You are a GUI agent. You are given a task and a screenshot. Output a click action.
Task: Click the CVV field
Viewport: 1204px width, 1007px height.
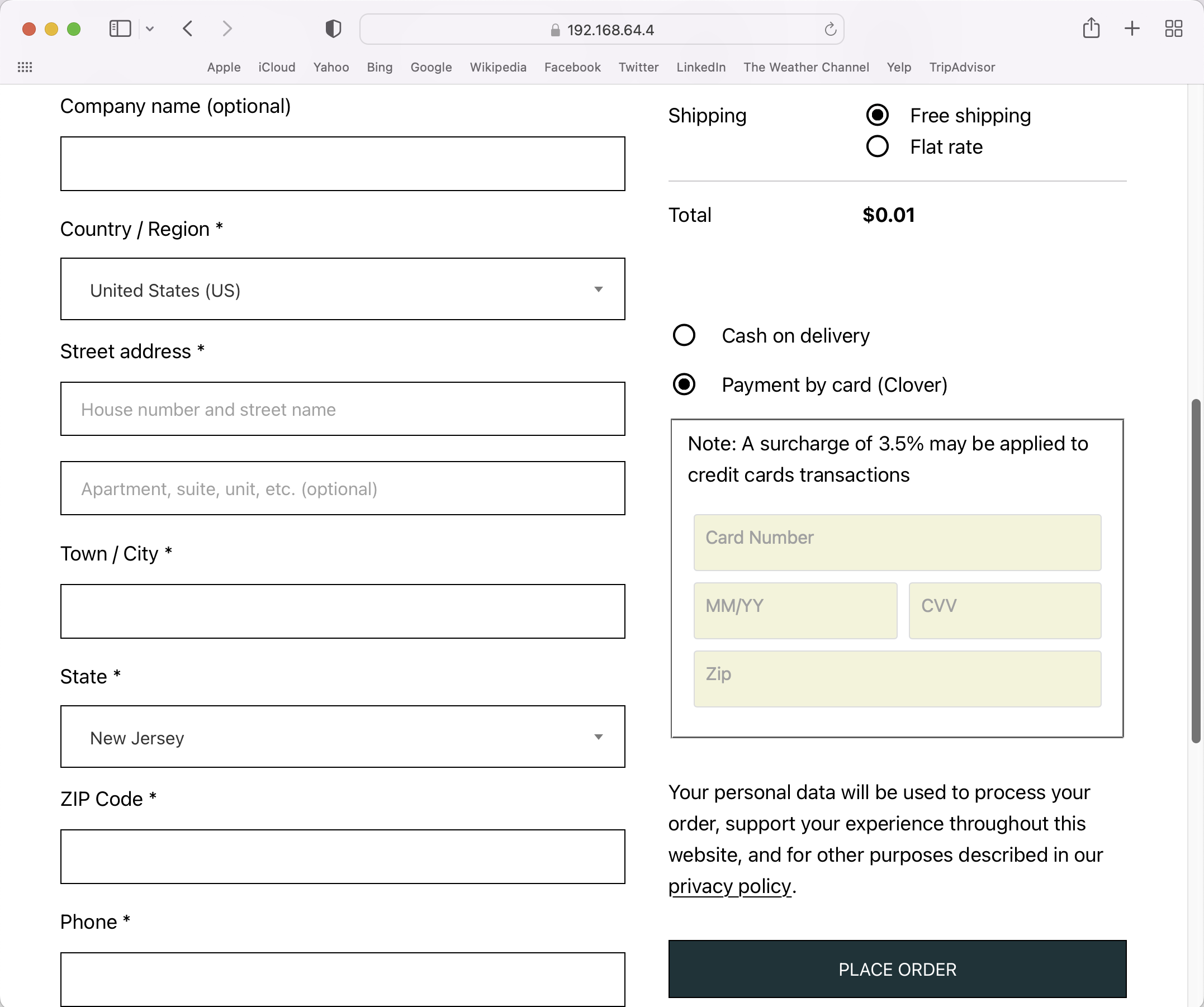(x=1005, y=610)
